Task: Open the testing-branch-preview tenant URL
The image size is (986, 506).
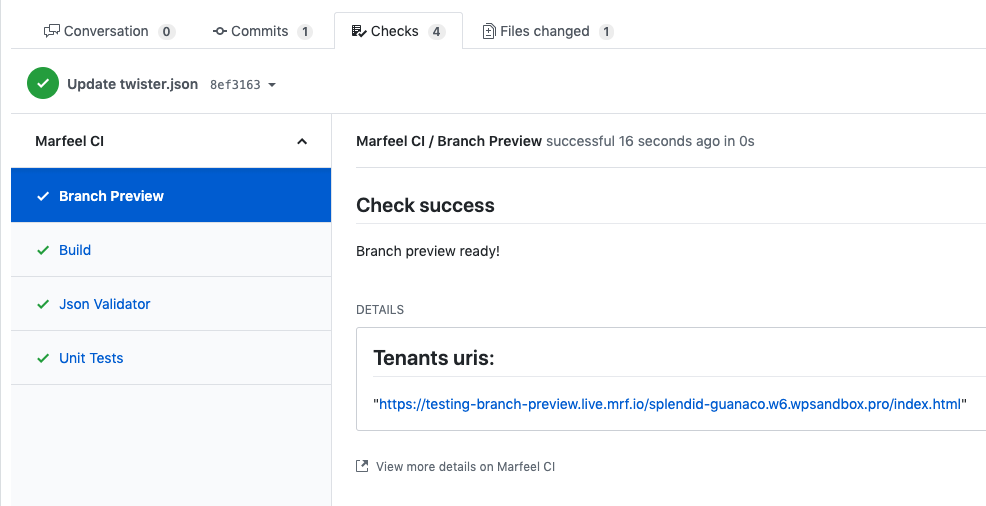Action: point(670,404)
